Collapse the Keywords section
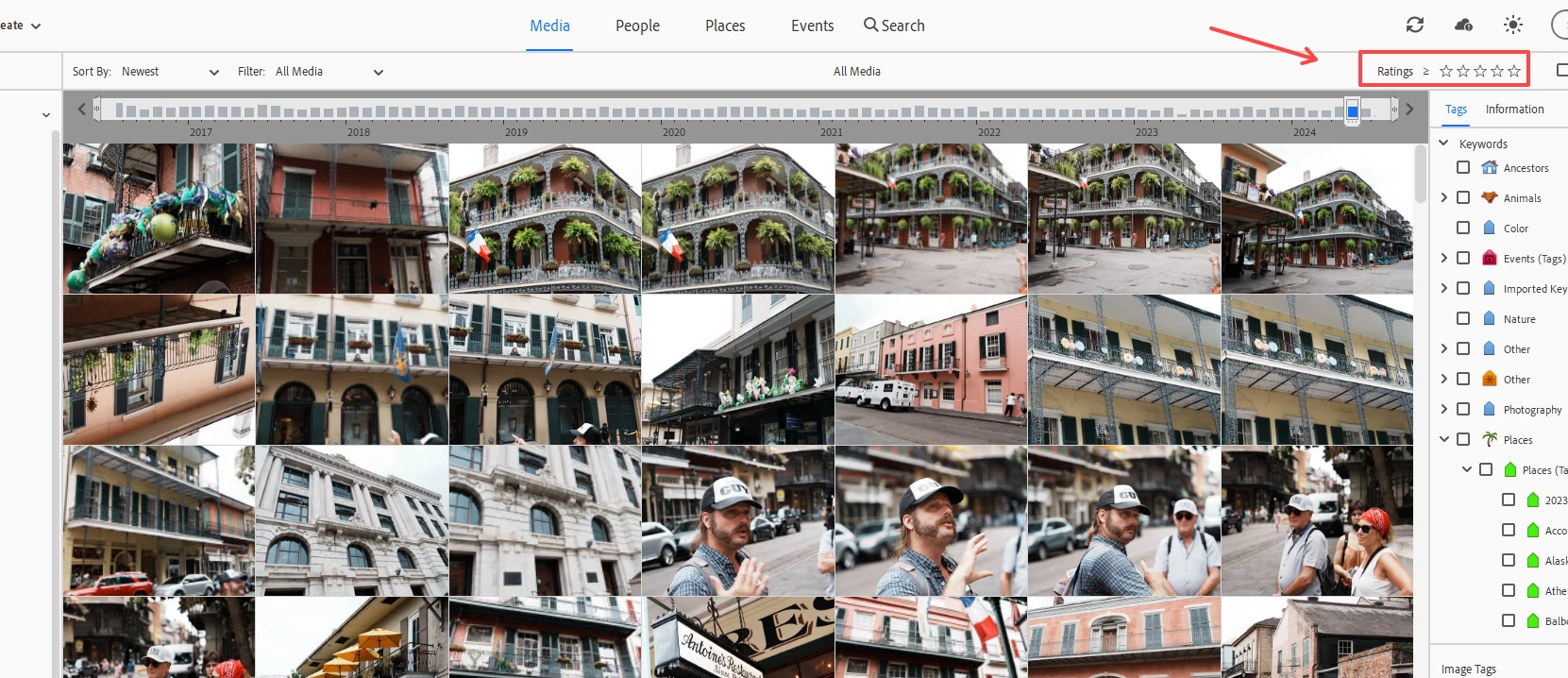The image size is (1568, 678). 1443,143
